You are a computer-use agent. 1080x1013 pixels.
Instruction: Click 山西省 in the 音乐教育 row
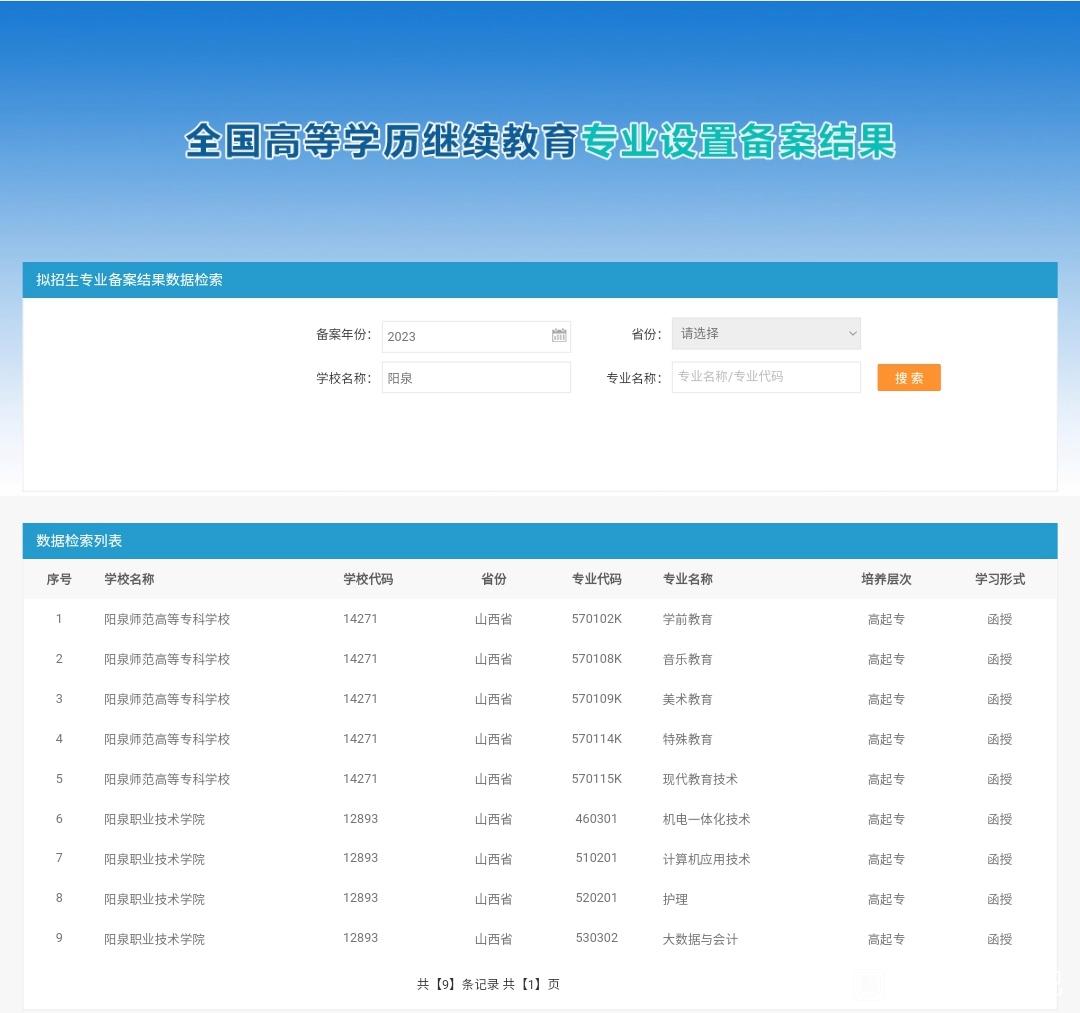[x=493, y=659]
